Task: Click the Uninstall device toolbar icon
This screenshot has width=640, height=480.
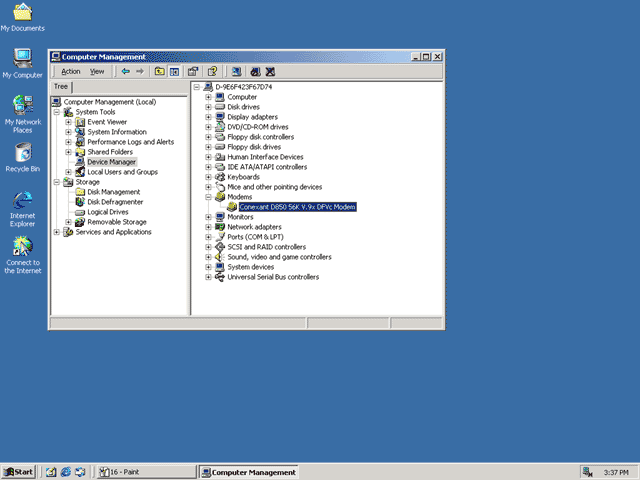Action: pos(270,71)
